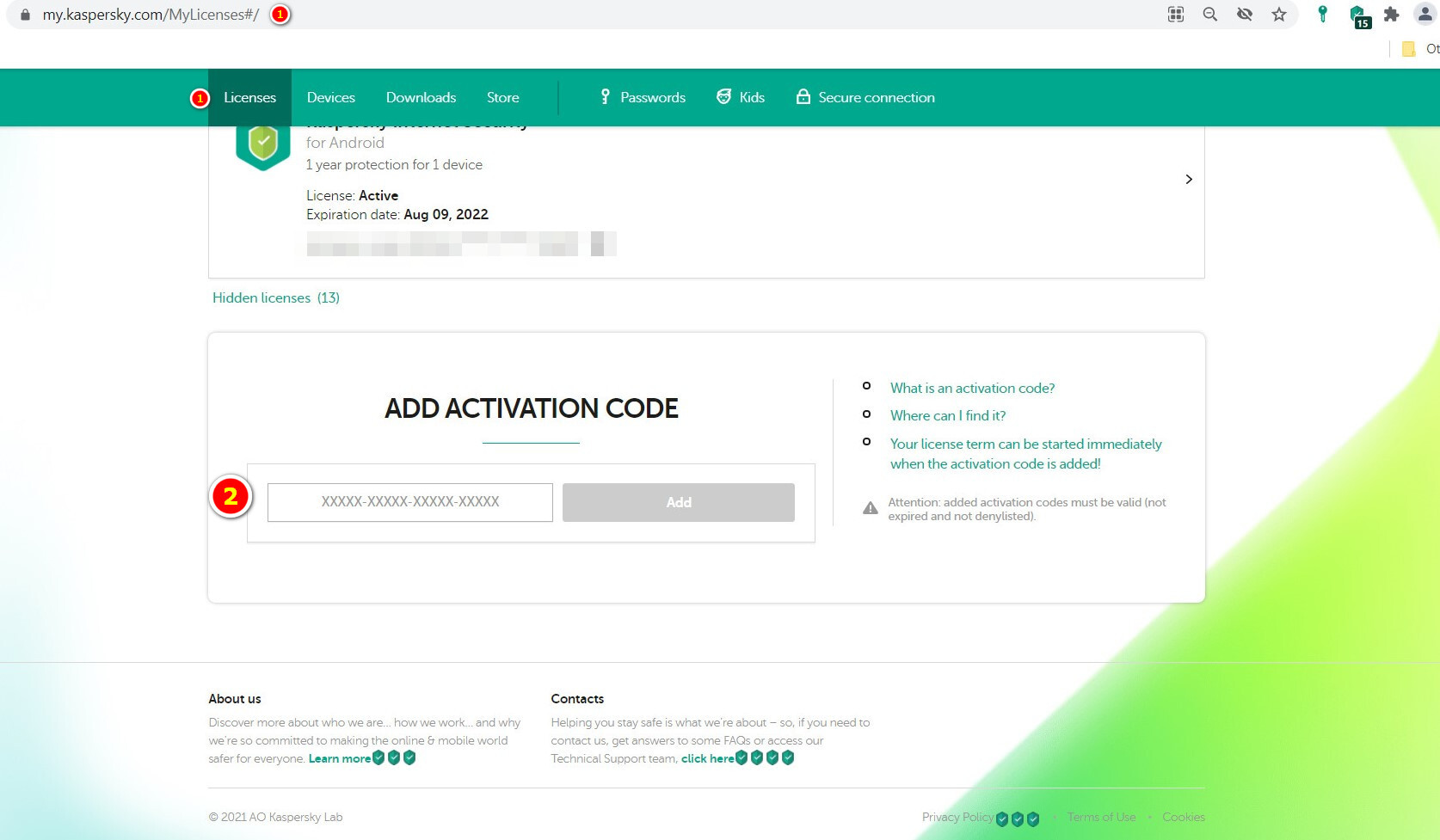Open the bookmarks folder in the bookmarks bar
Viewport: 1440px width, 840px height.
pyautogui.click(x=1409, y=49)
